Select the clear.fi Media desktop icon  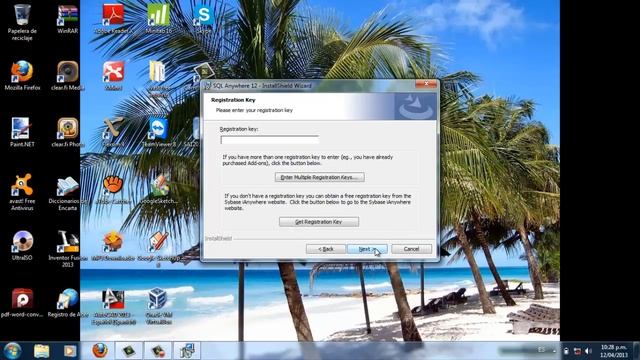pyautogui.click(x=67, y=76)
